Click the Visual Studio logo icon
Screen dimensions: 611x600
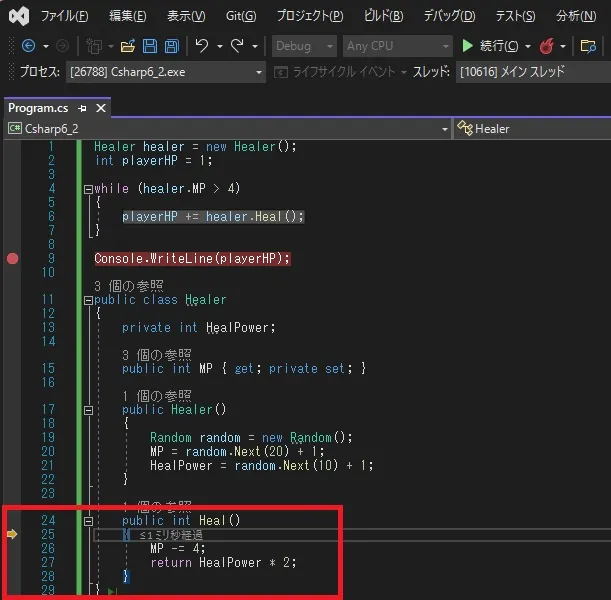(x=17, y=16)
